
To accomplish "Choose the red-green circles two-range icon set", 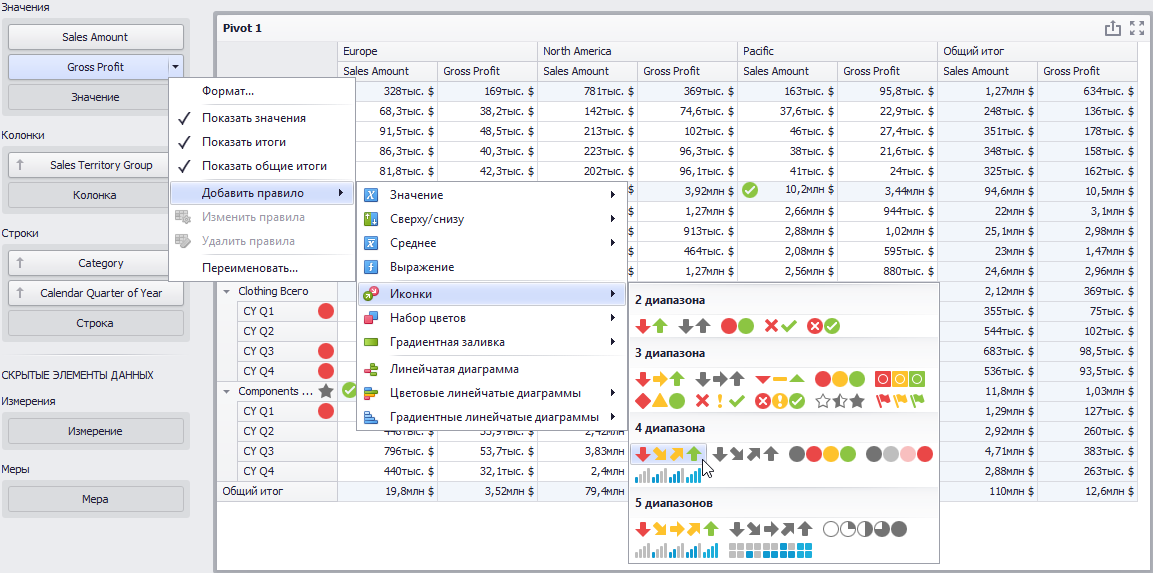I will tap(738, 325).
